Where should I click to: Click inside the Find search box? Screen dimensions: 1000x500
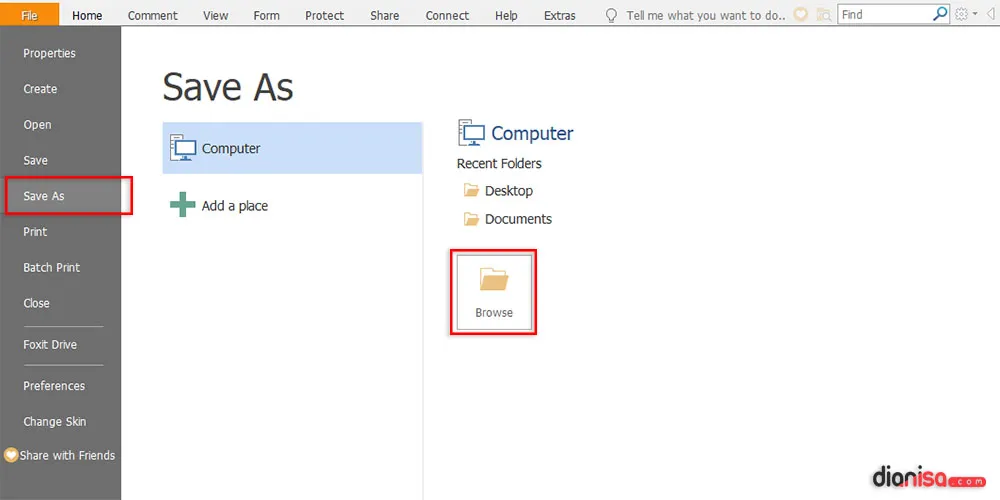tap(885, 14)
